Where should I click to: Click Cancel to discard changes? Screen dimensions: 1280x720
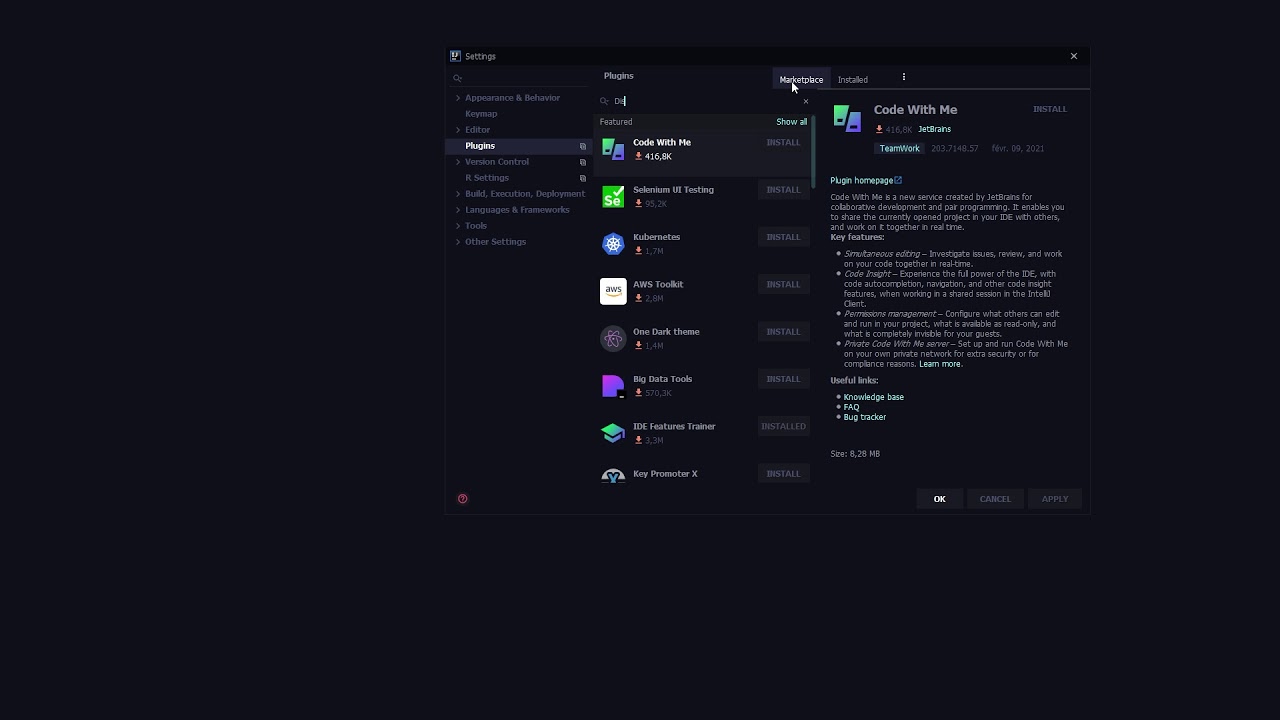pyautogui.click(x=995, y=499)
